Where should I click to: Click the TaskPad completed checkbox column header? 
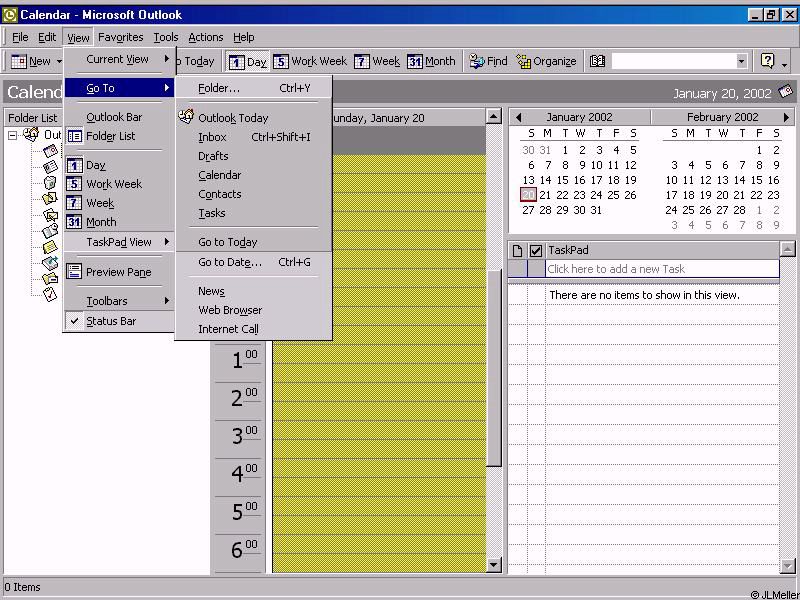coord(536,250)
